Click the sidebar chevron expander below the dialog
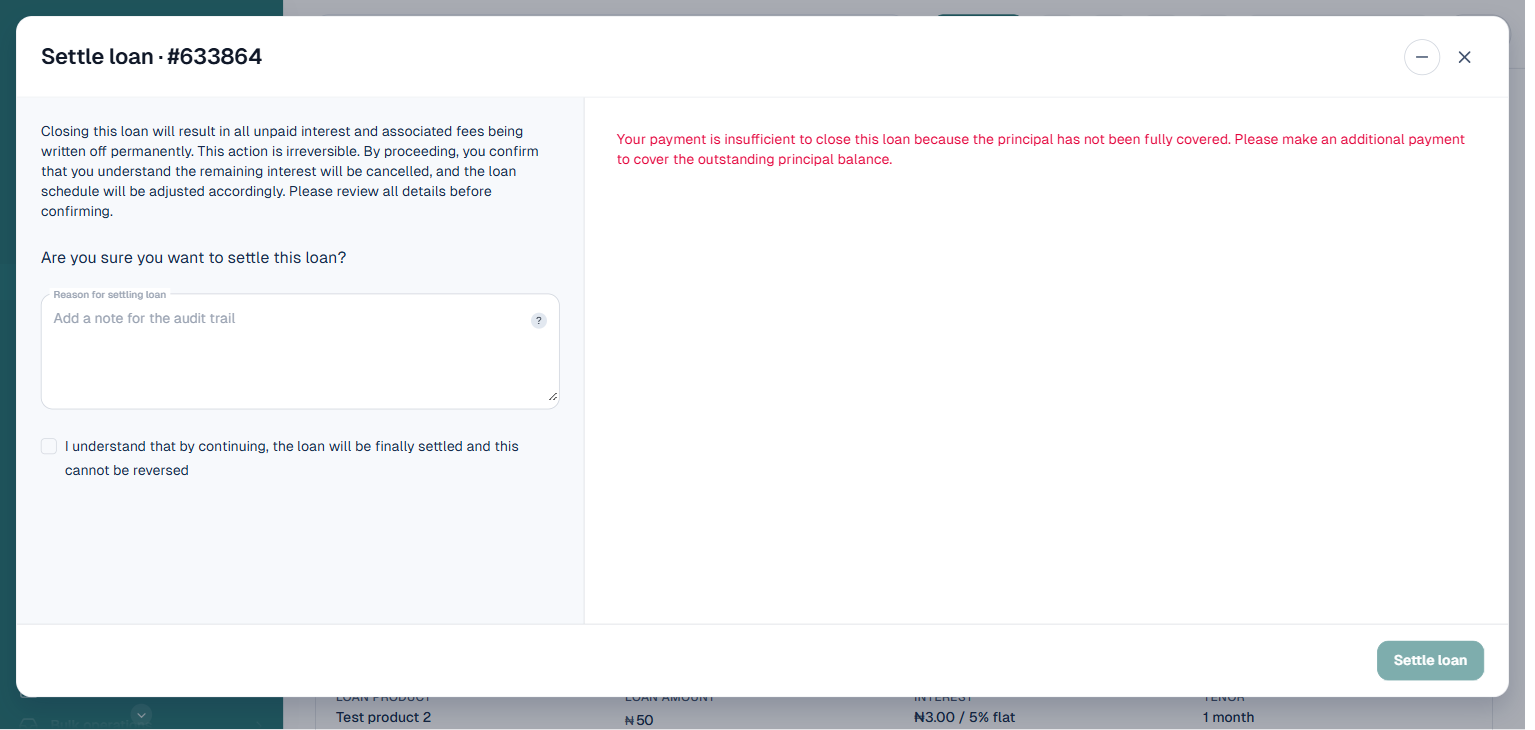This screenshot has height=730, width=1535. (x=141, y=714)
